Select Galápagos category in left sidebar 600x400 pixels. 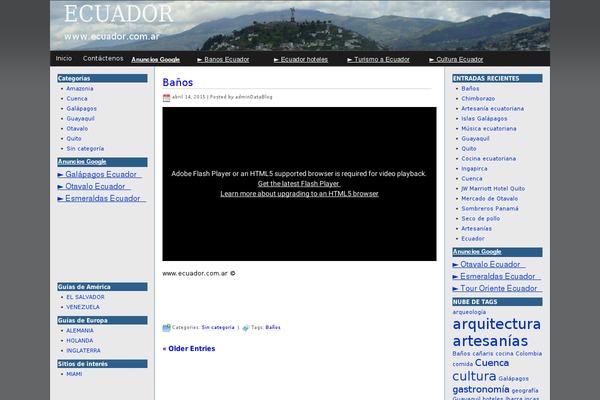82,109
